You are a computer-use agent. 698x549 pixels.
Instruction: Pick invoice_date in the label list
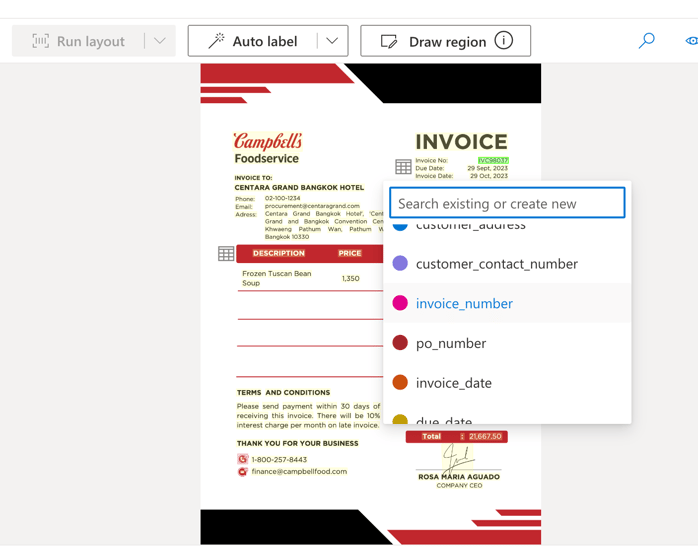point(453,383)
